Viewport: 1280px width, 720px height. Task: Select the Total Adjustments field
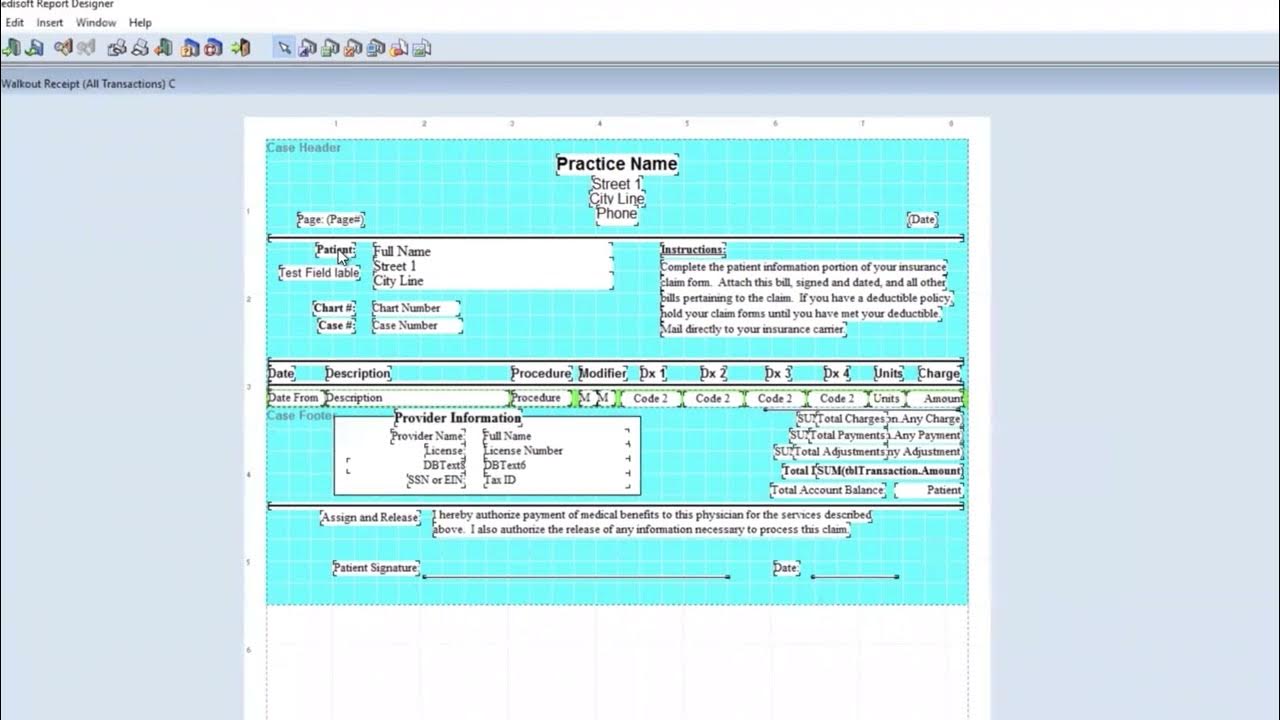pyautogui.click(x=841, y=452)
